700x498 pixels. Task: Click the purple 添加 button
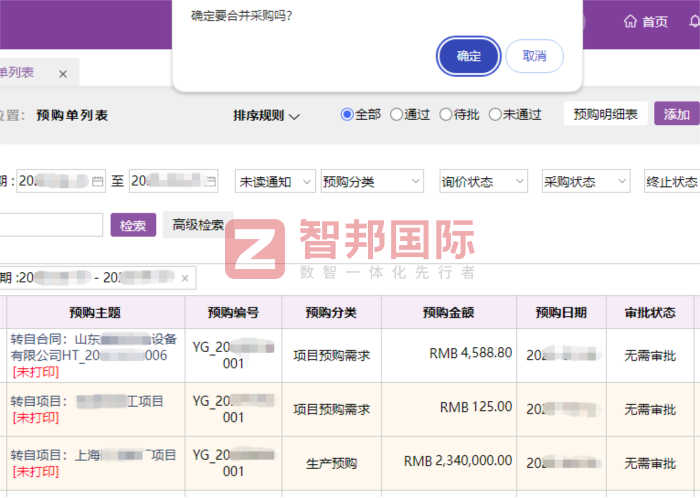(677, 114)
